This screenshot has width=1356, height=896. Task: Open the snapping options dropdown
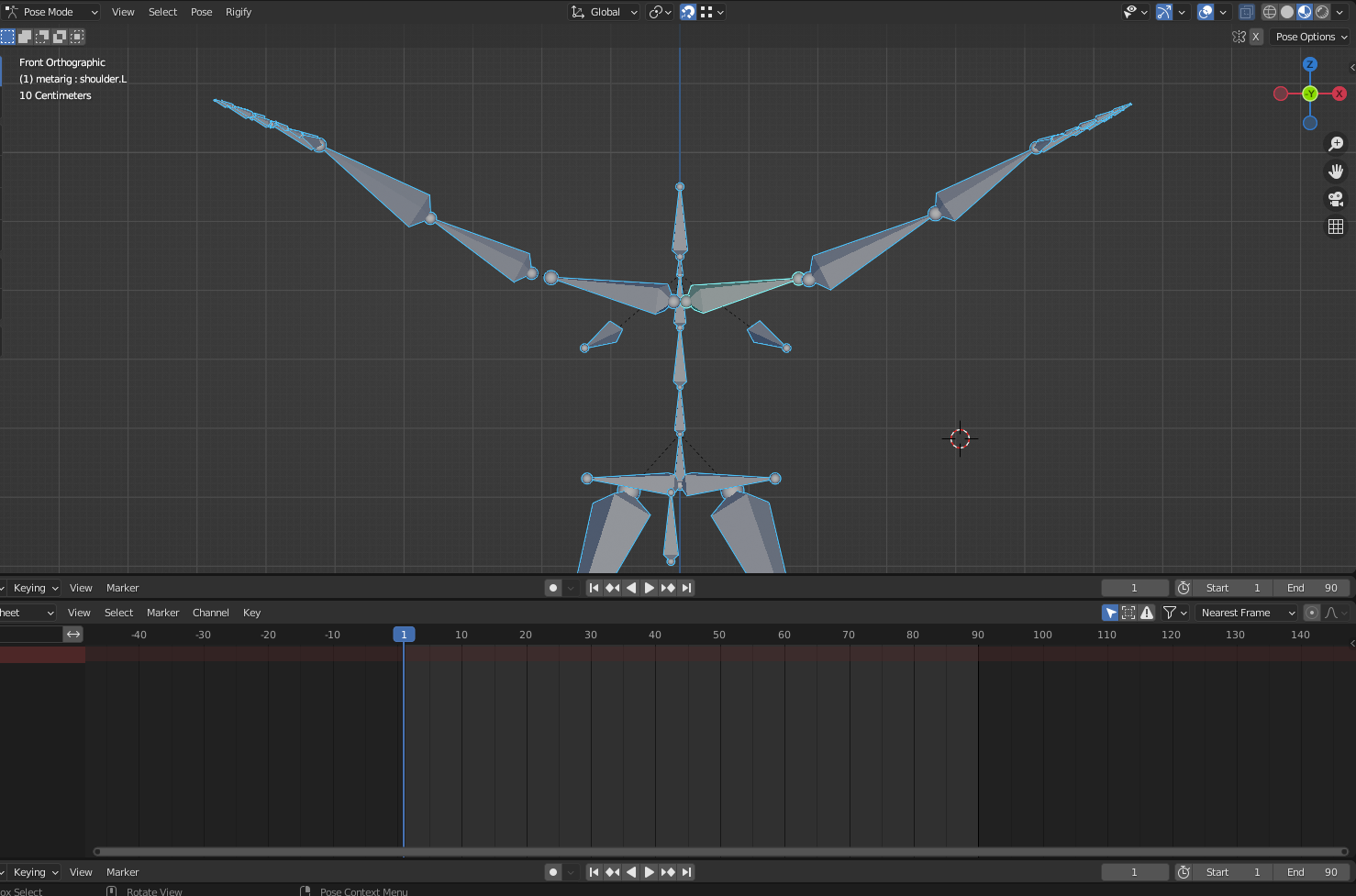(x=713, y=12)
